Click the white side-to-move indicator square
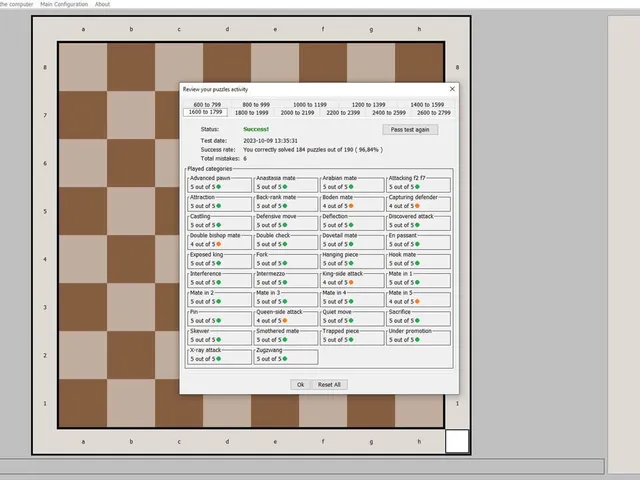Screen dimensions: 640x480 457,441
